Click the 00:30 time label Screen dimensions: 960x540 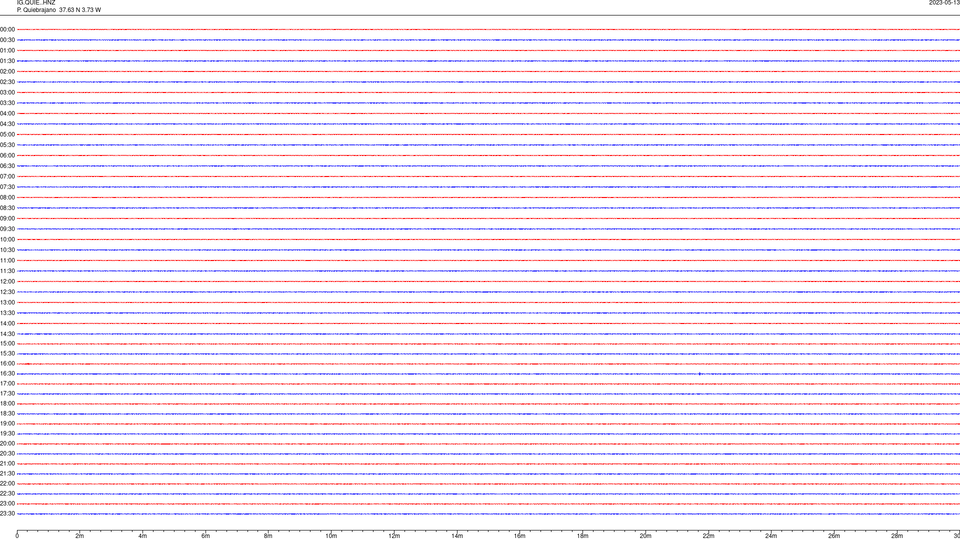tap(7, 40)
